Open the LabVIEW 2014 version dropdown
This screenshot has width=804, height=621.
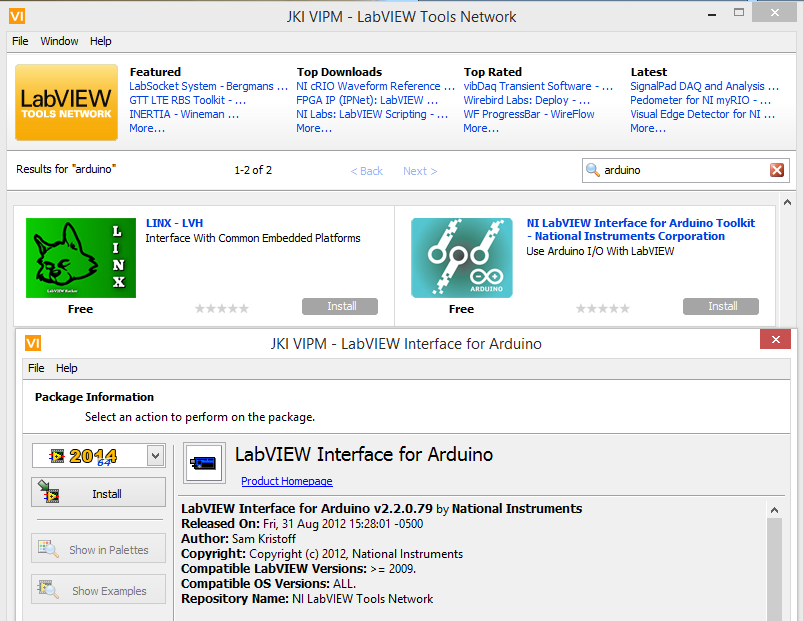coord(155,455)
